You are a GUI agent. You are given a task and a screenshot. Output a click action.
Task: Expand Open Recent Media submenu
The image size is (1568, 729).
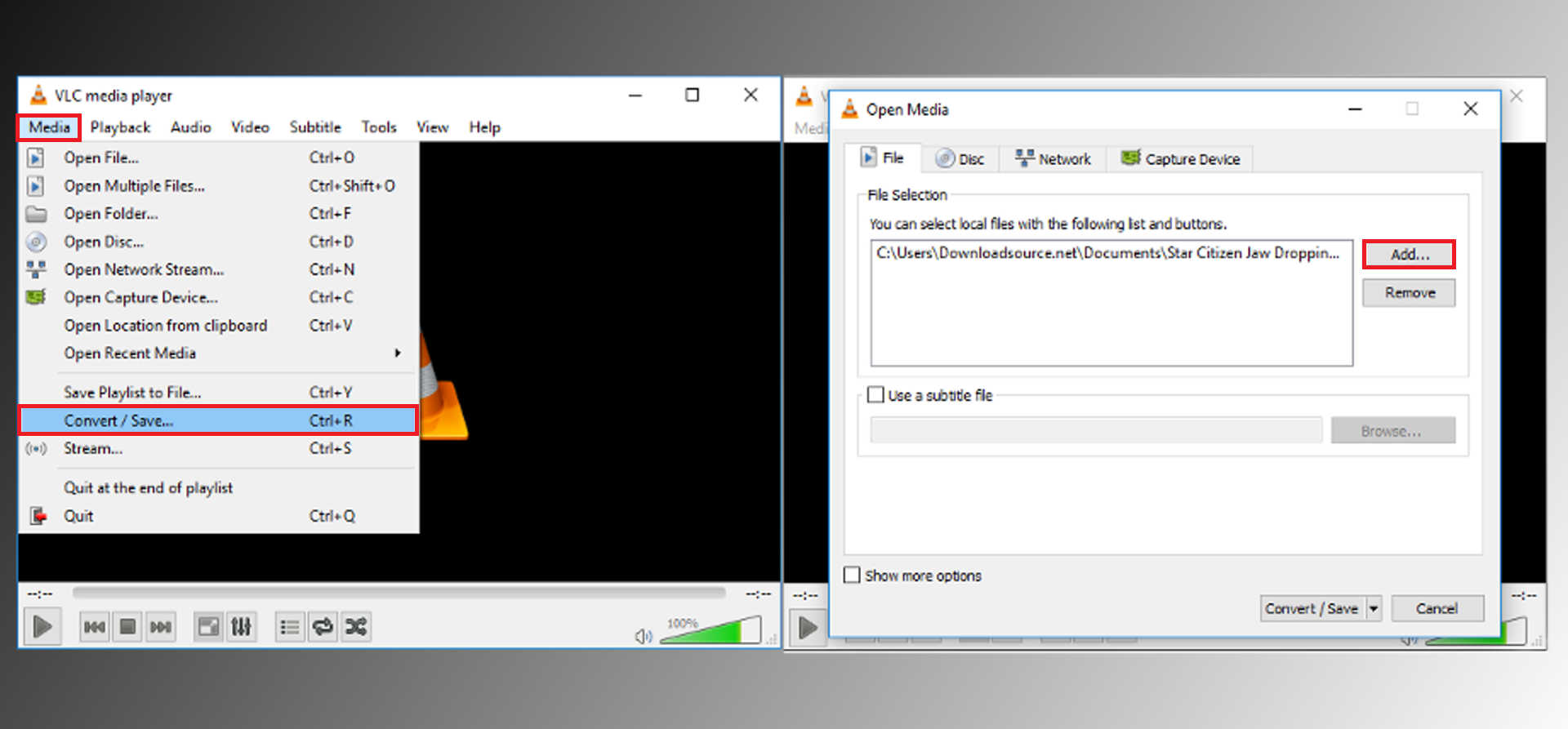219,353
